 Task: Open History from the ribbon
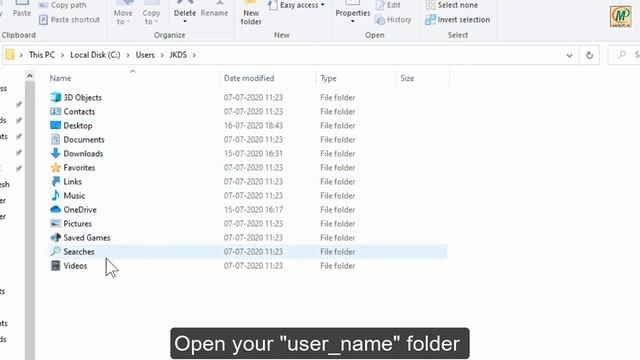(x=393, y=20)
